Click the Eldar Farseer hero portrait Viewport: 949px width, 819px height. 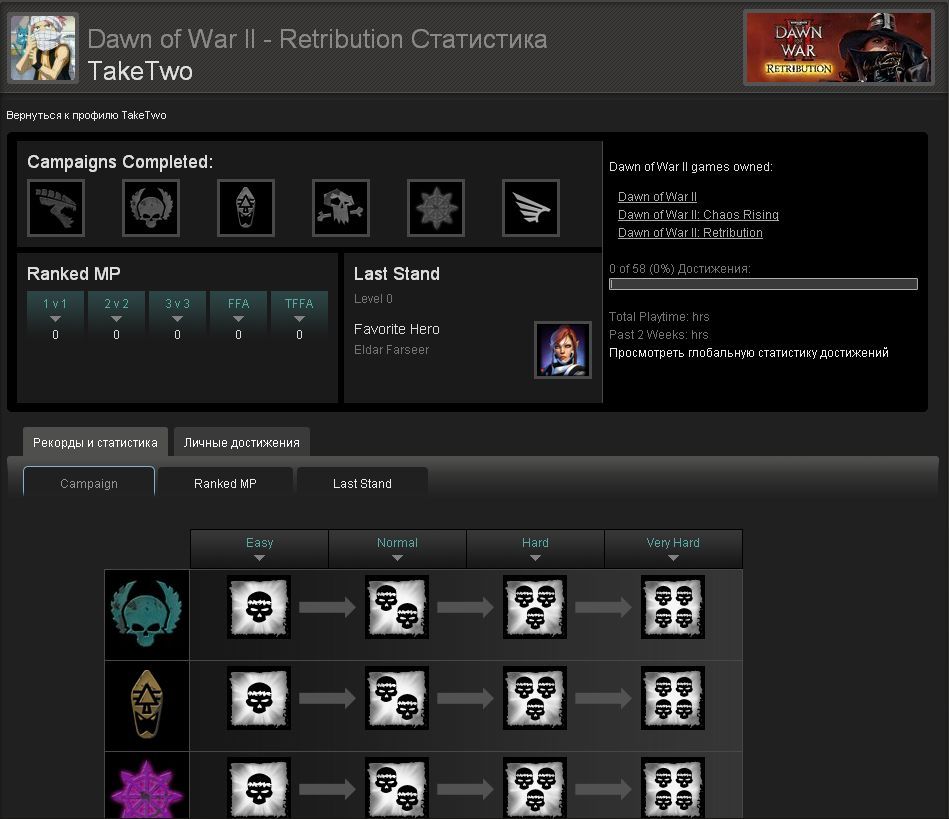coord(563,350)
